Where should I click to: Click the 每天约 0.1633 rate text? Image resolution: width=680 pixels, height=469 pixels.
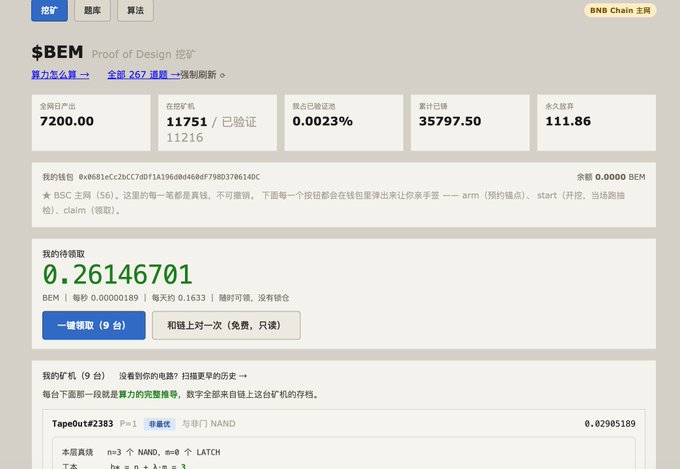179,298
